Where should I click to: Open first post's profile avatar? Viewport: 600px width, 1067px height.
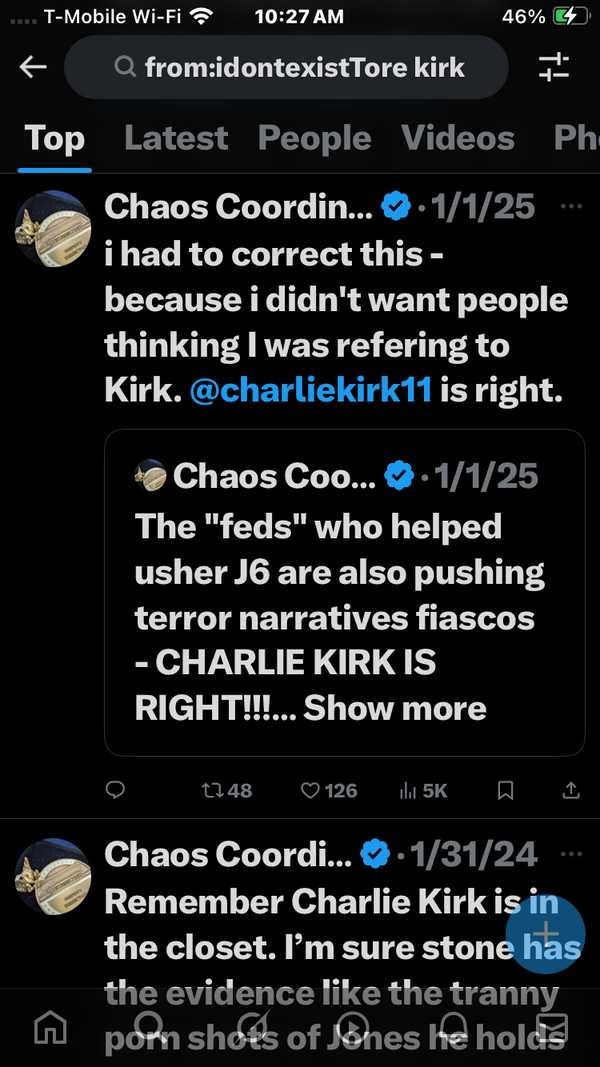click(x=53, y=228)
